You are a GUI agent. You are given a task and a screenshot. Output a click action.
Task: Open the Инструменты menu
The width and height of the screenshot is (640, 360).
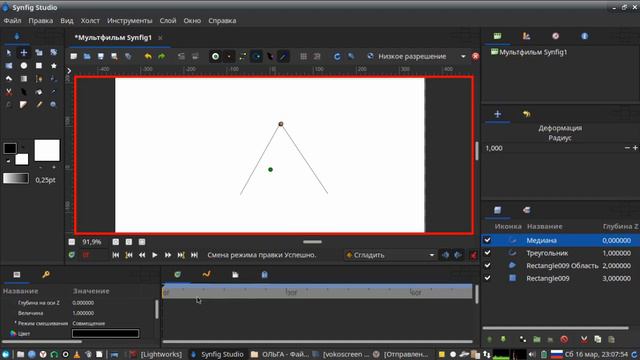[x=129, y=20]
